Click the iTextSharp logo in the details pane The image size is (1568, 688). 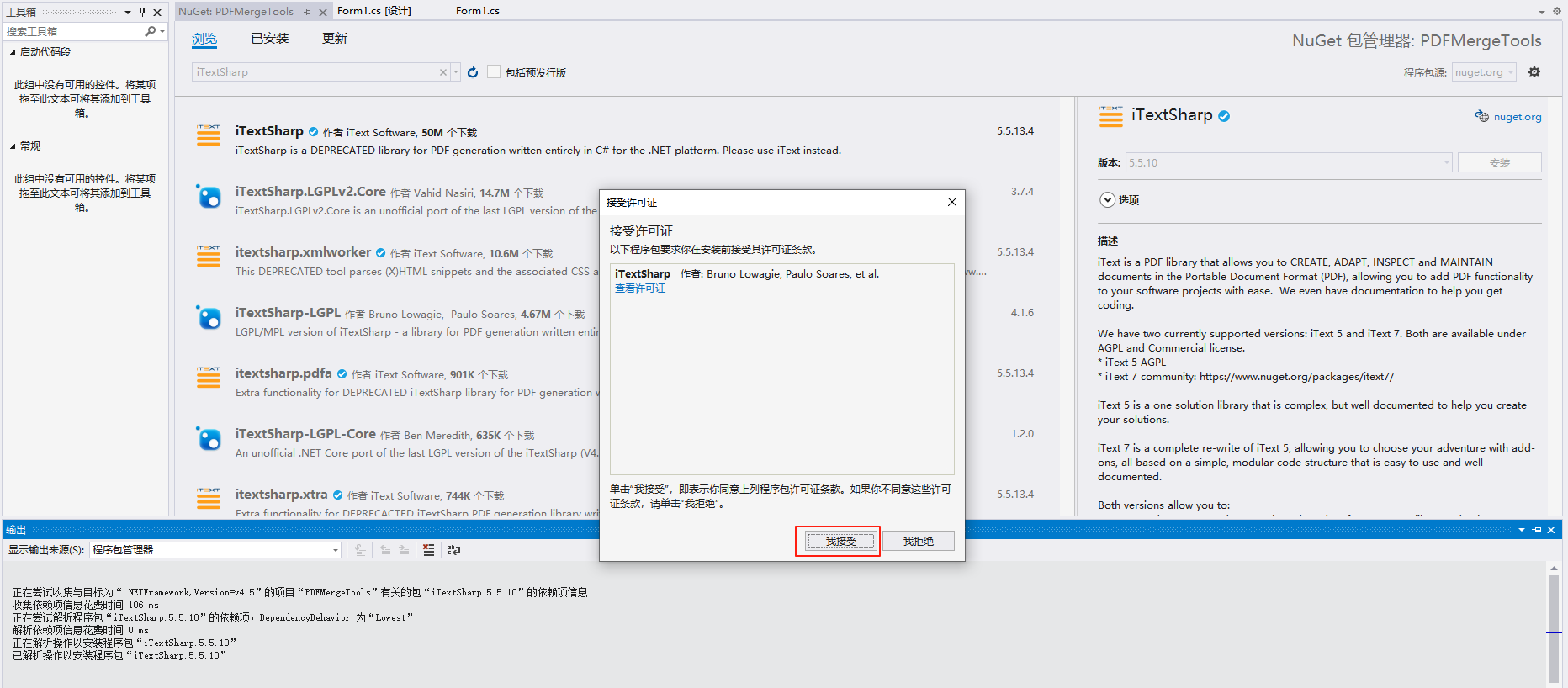click(x=1111, y=116)
